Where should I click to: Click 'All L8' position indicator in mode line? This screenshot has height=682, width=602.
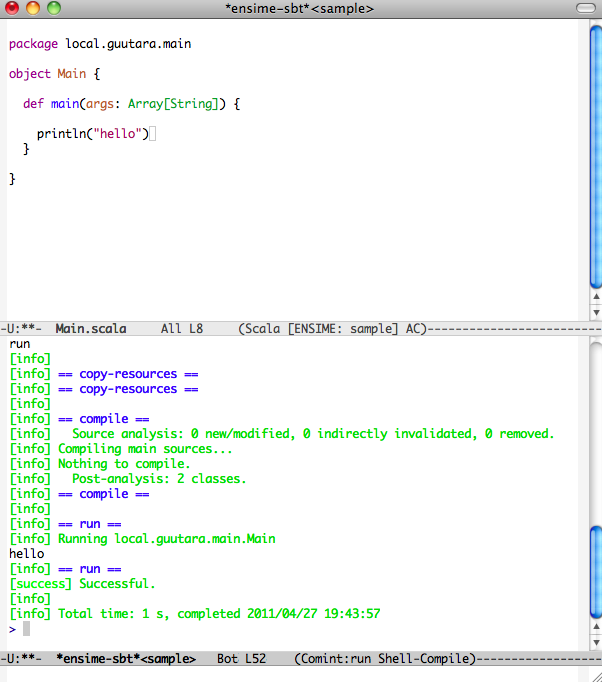182,329
